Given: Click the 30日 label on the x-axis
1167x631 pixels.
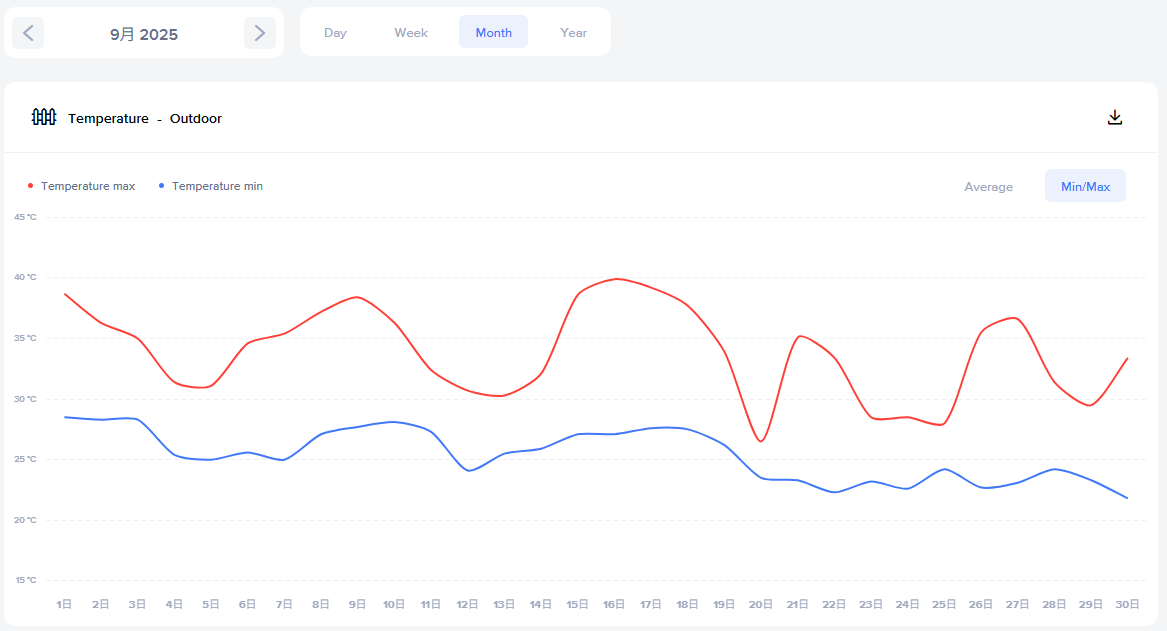Looking at the screenshot, I should (x=1127, y=604).
